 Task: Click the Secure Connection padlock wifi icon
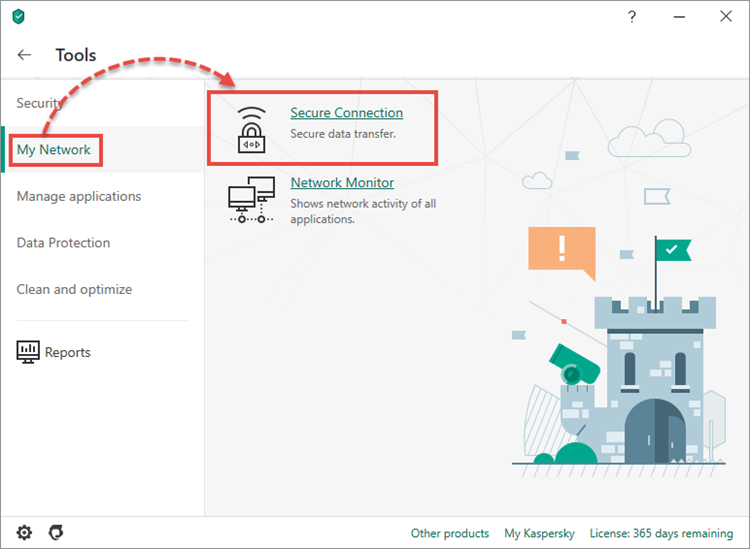252,130
